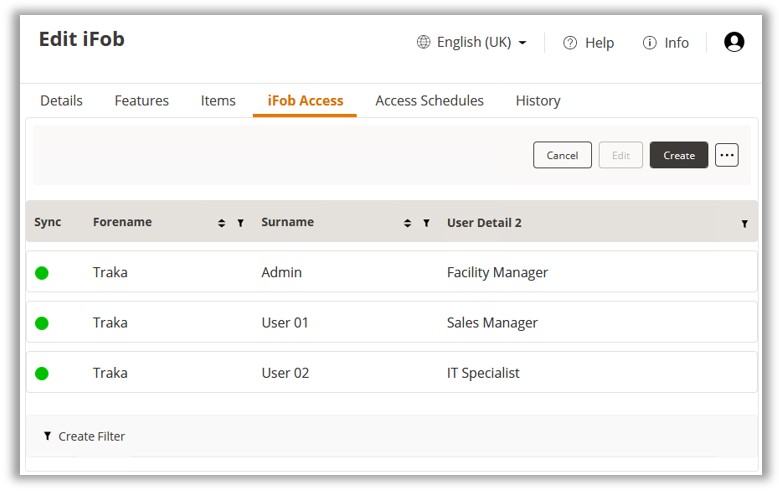This screenshot has height=495, width=779.
Task: Filter the User Detail 2 column
Action: [744, 224]
